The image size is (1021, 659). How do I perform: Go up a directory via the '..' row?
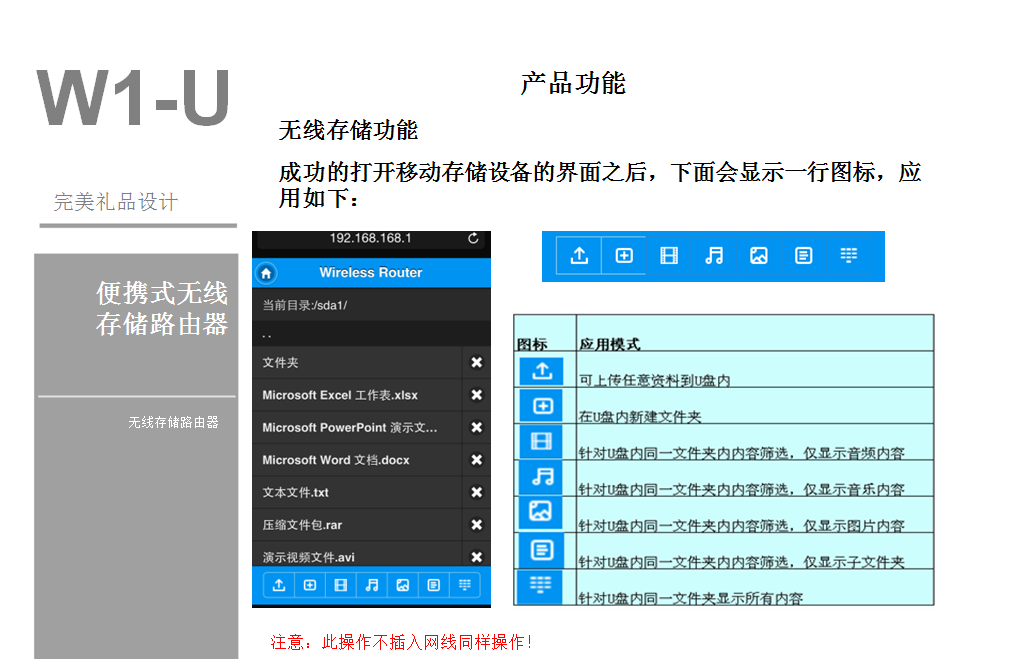click(x=371, y=333)
